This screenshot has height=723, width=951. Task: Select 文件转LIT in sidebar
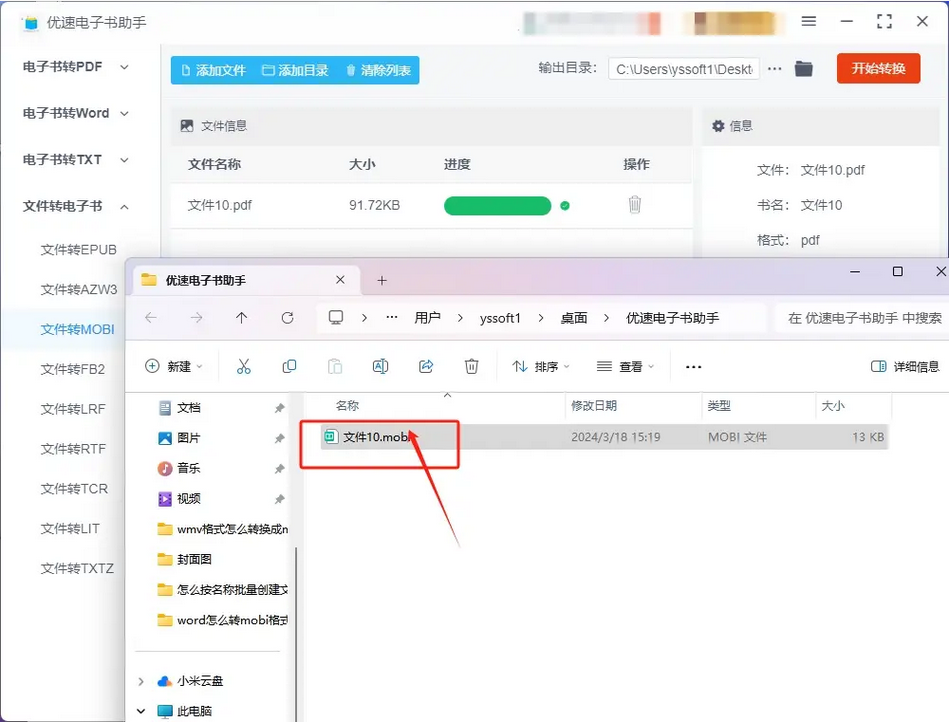pyautogui.click(x=70, y=528)
